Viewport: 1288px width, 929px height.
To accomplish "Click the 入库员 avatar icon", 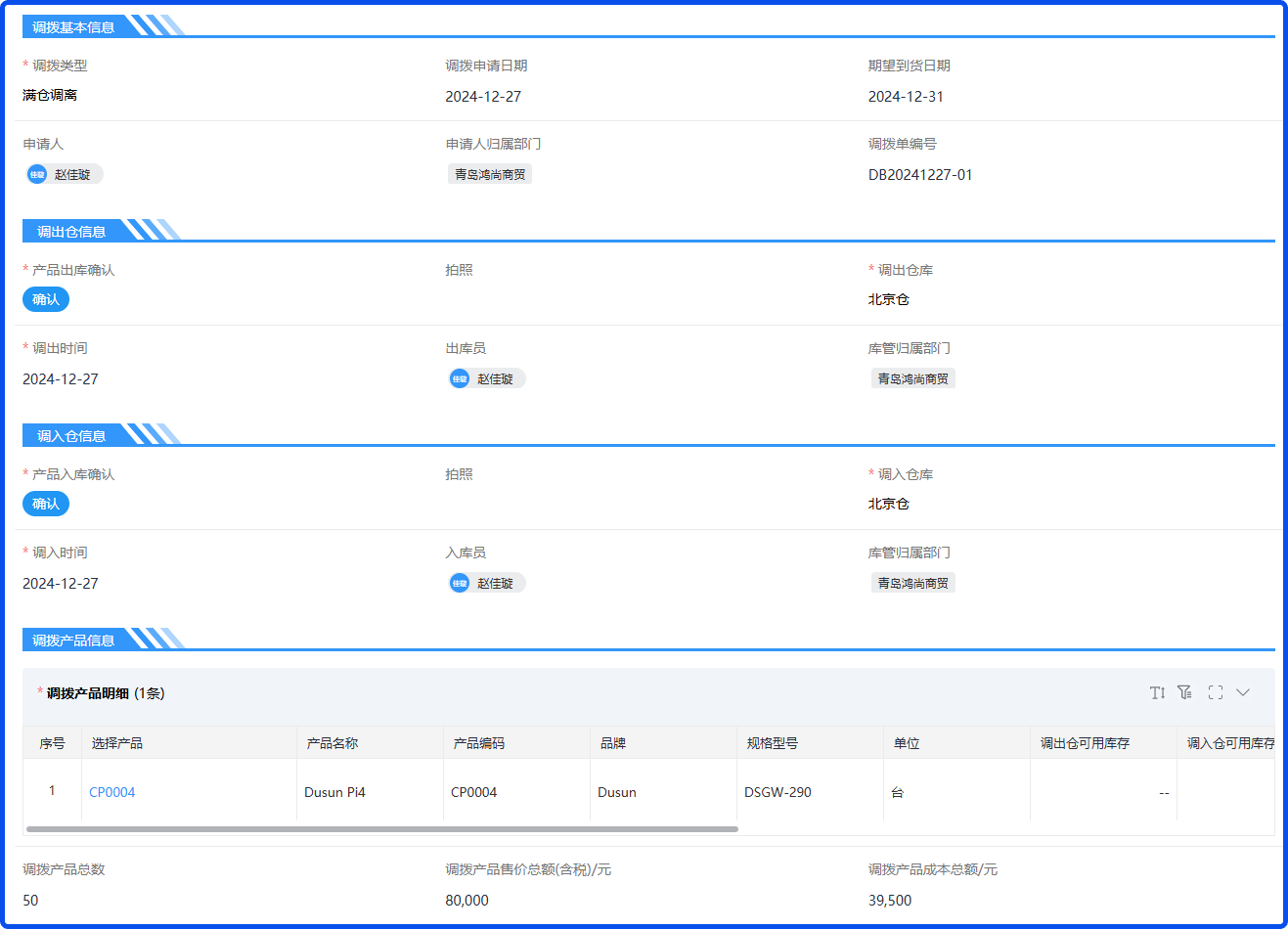I will tap(460, 583).
